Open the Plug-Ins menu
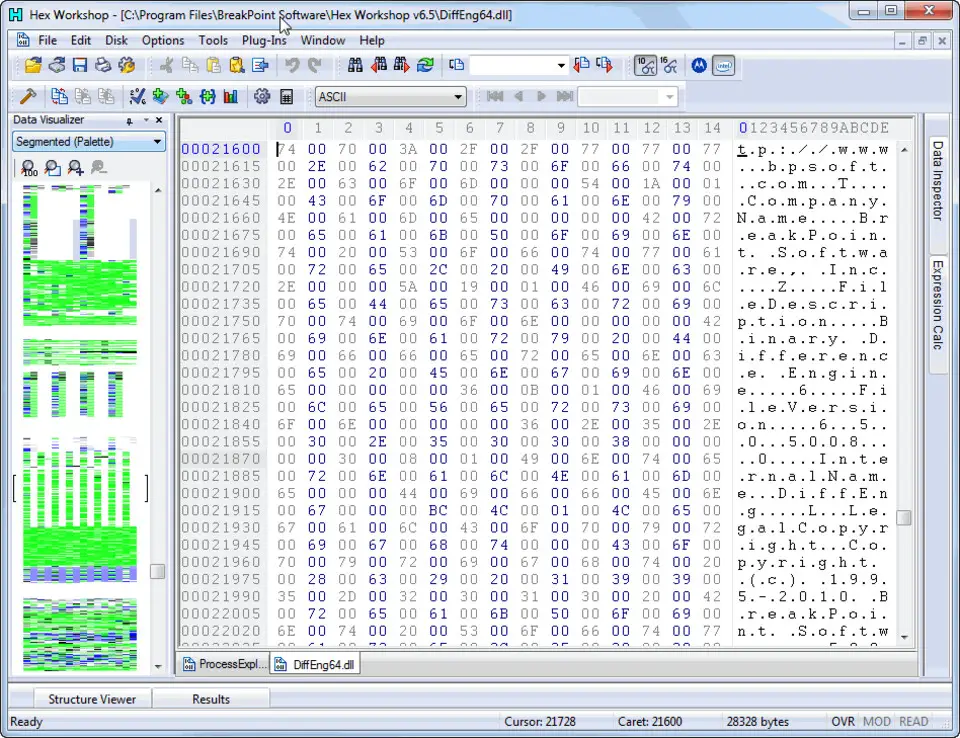This screenshot has height=738, width=960. (x=264, y=40)
